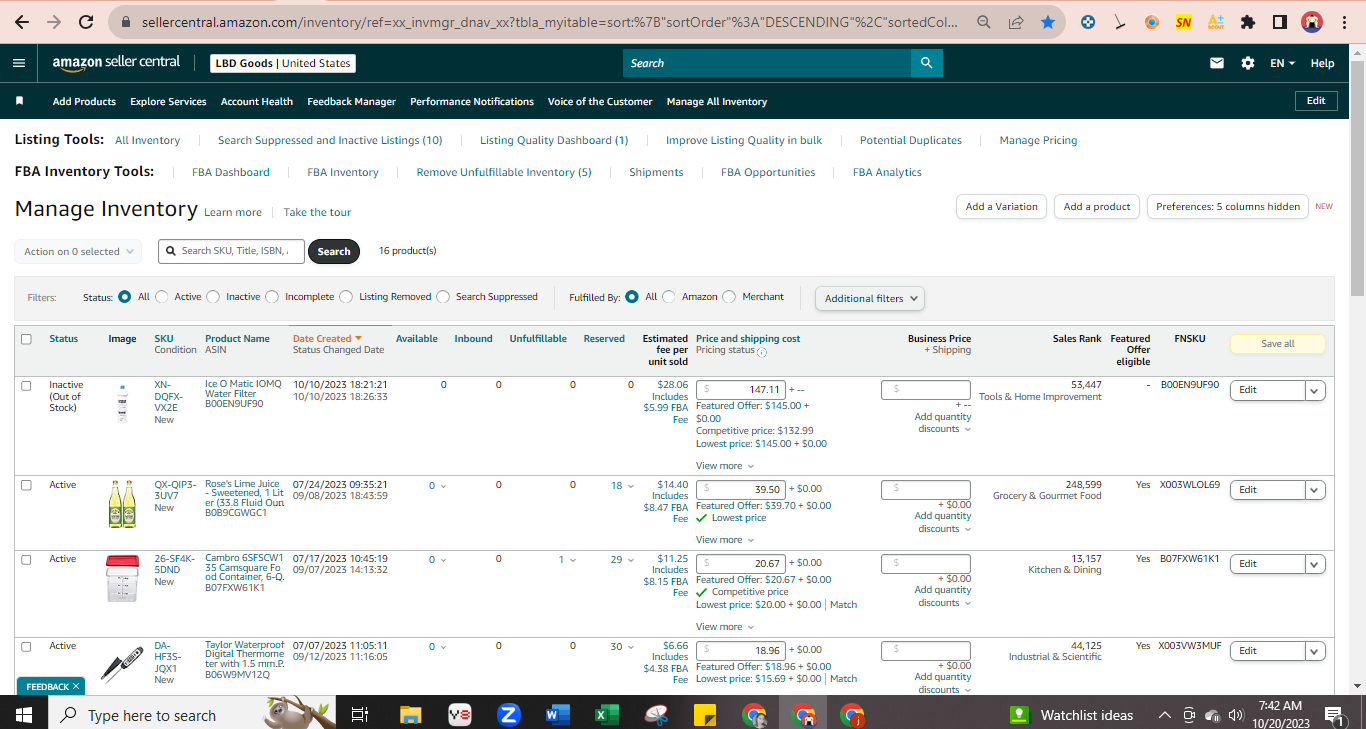Screen dimensions: 1366x729
Task: Open Preferences: 5 columns hidden
Action: pyautogui.click(x=1228, y=206)
